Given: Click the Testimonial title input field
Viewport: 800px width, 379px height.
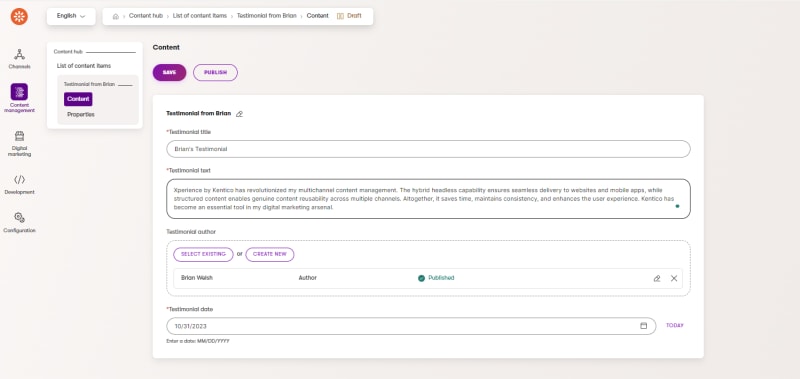Looking at the screenshot, I should point(429,149).
